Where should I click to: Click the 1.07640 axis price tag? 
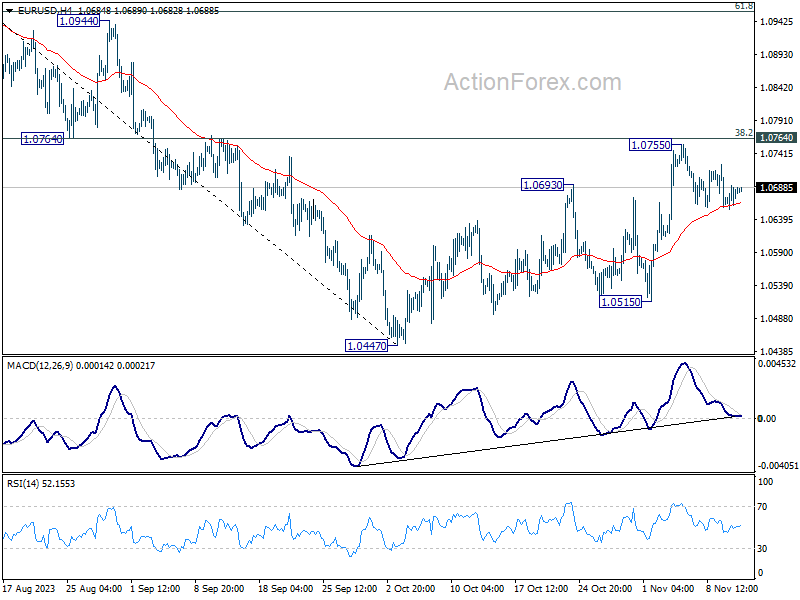[x=777, y=138]
